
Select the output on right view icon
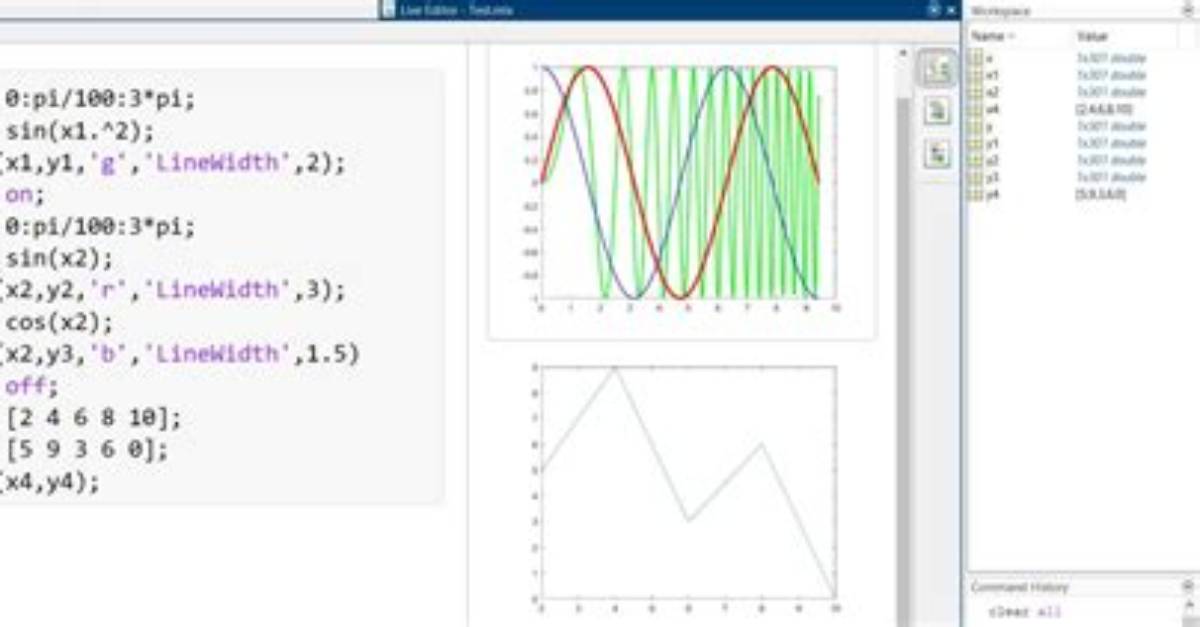[937, 69]
